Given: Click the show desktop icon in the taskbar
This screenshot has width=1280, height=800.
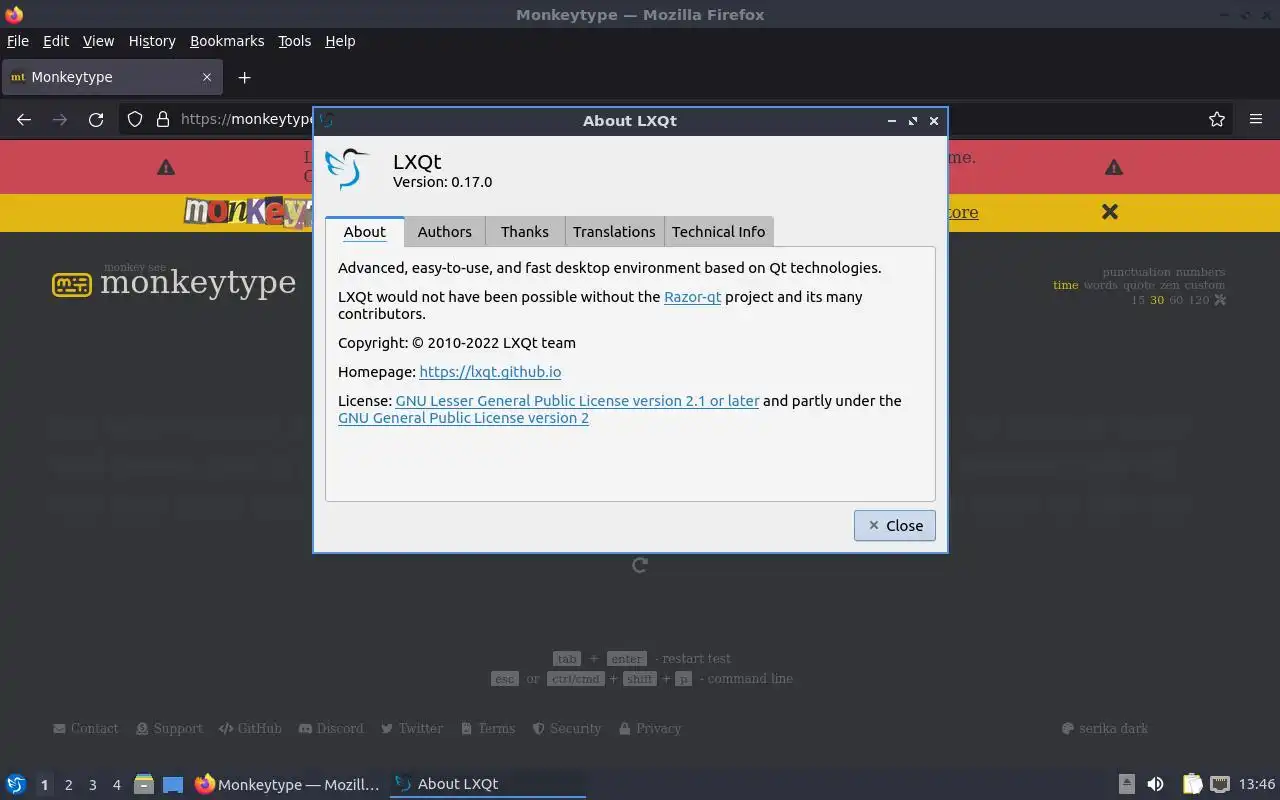Looking at the screenshot, I should click(173, 784).
